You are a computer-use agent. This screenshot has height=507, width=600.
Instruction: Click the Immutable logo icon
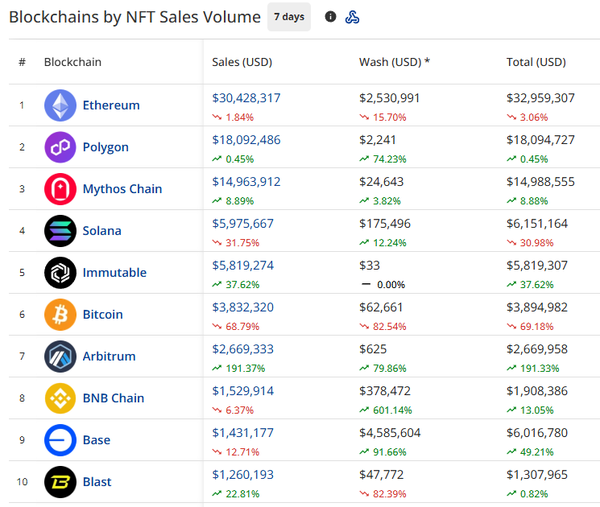pos(60,273)
